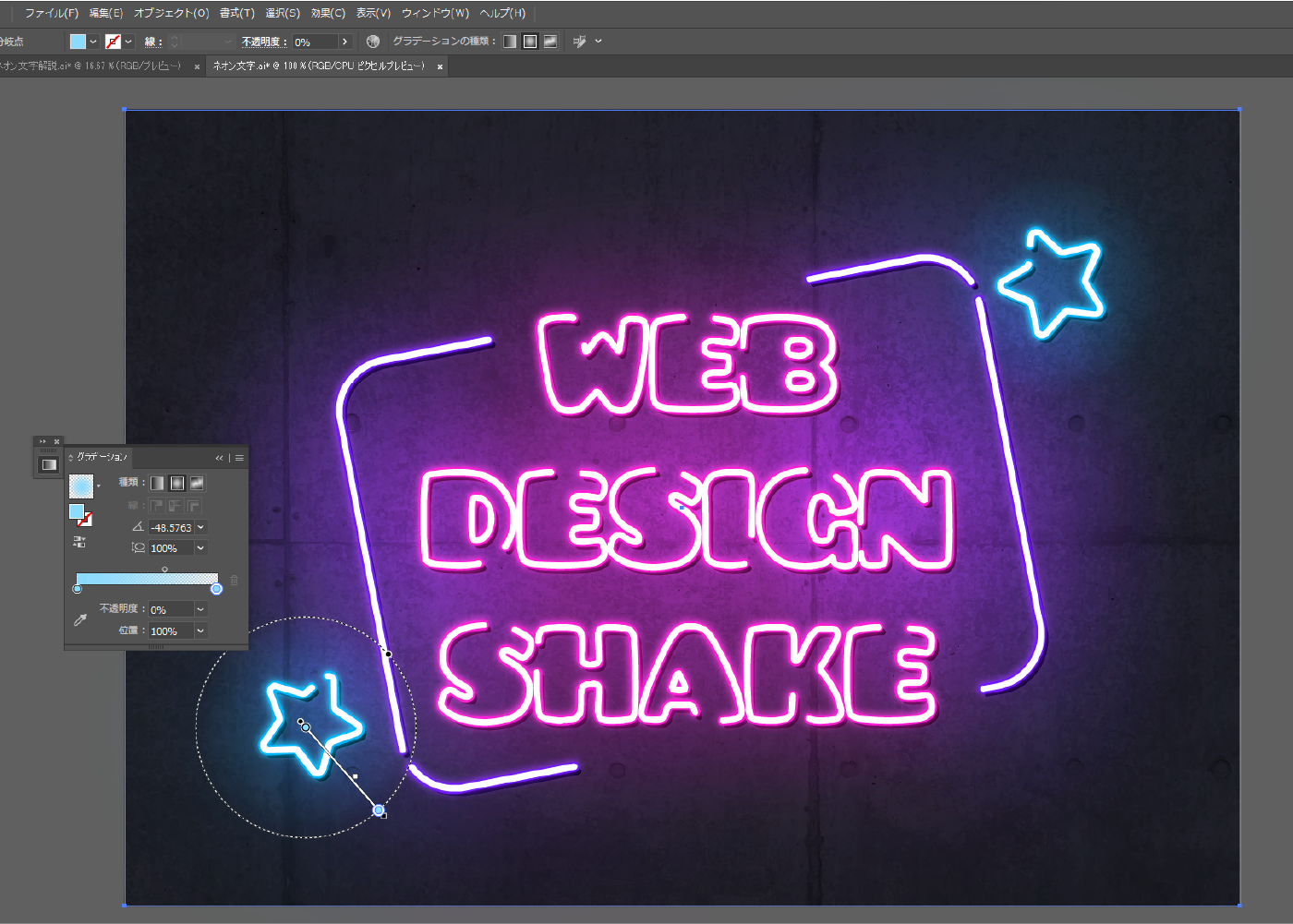
Task: Expand the aspect ratio 100% dropdown
Action: point(200,548)
